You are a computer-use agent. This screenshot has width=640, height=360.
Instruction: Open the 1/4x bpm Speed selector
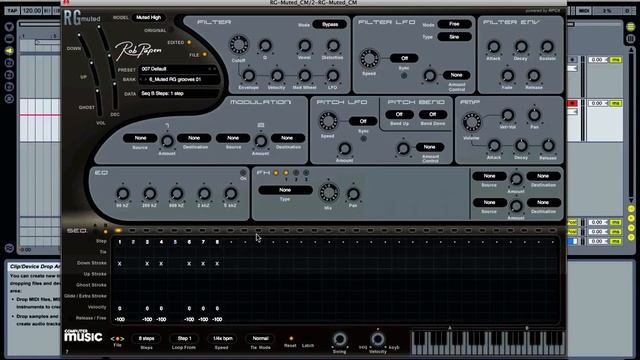pyautogui.click(x=222, y=339)
